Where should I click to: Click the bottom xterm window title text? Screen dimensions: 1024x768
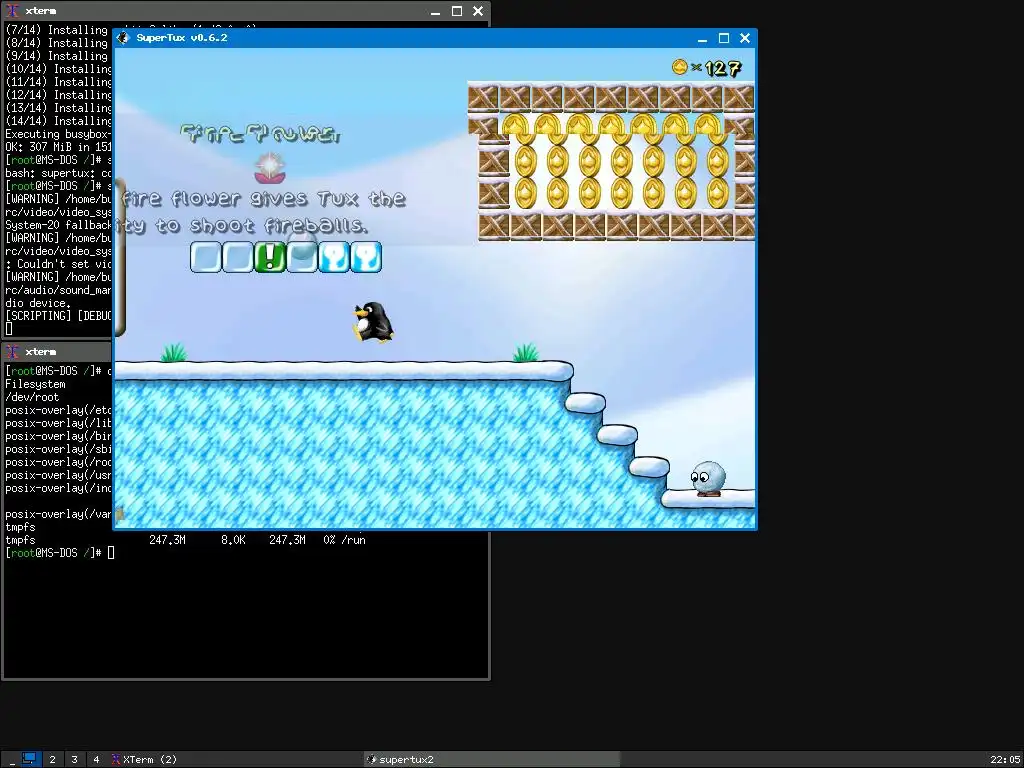(40, 352)
